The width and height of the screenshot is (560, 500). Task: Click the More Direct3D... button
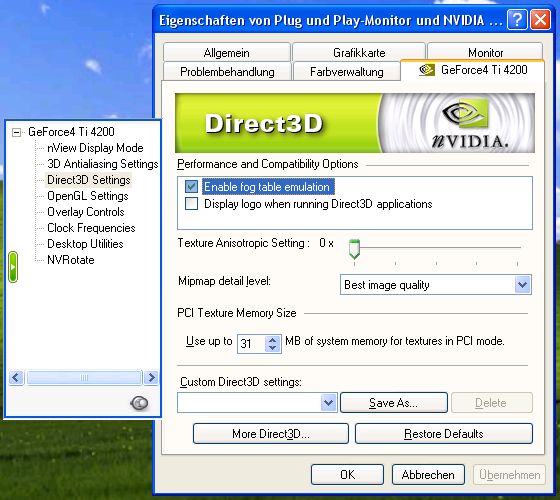271,434
